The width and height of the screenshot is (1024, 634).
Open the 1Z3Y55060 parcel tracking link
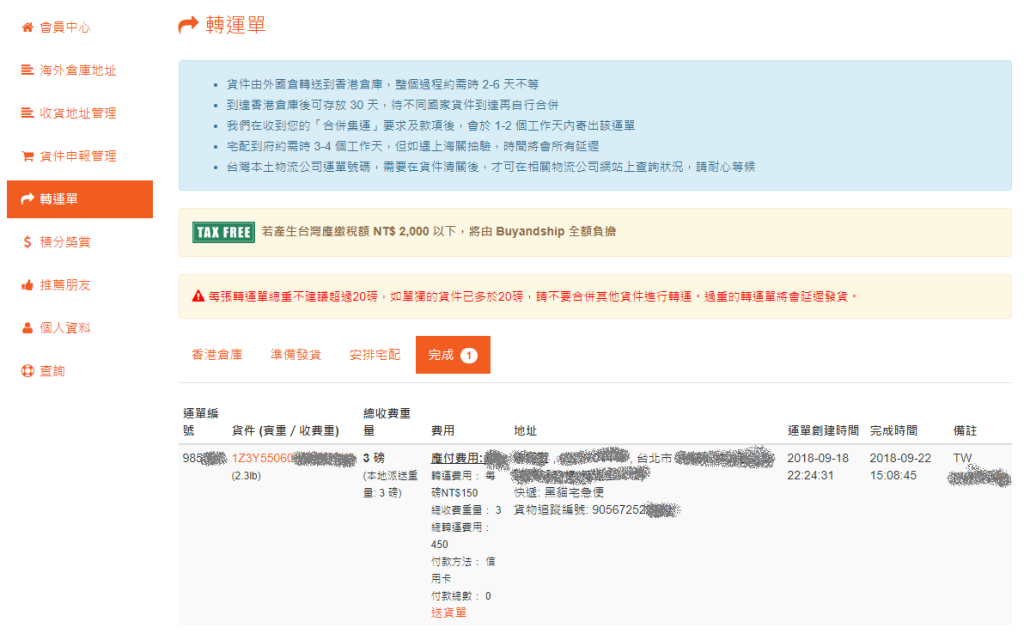click(262, 458)
